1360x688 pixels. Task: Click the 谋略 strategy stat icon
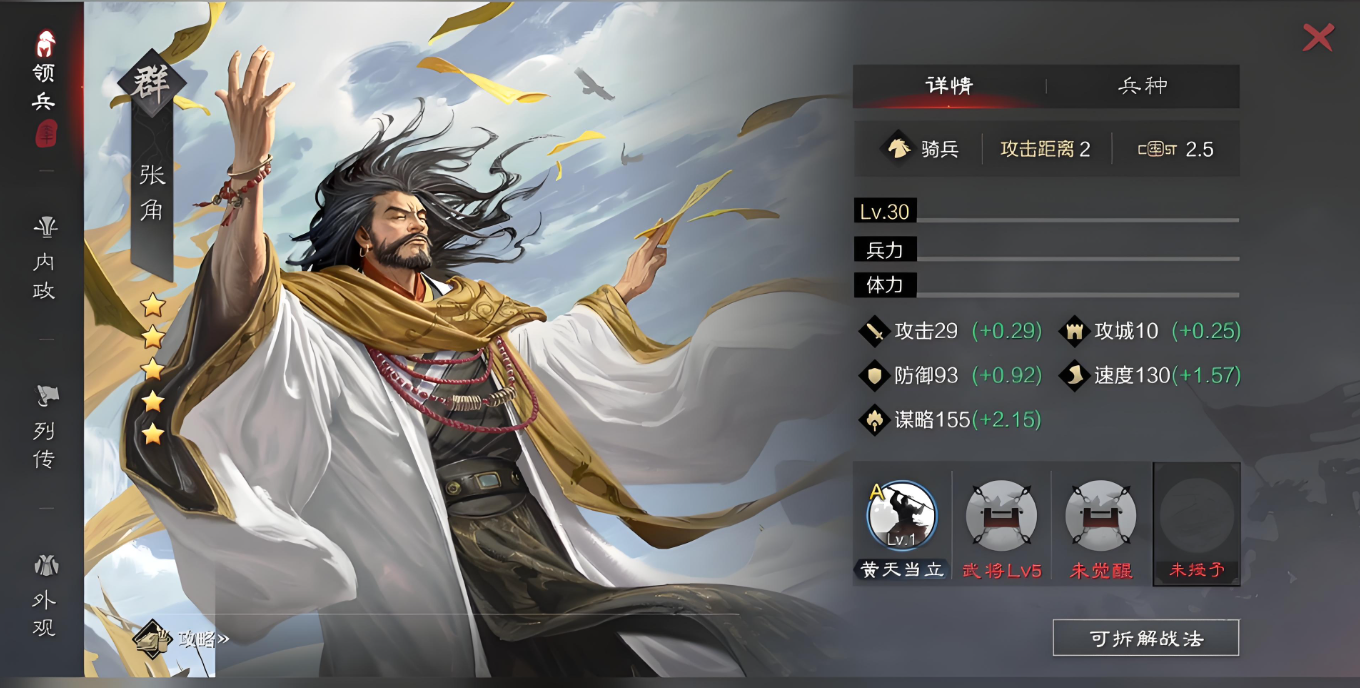coord(874,420)
